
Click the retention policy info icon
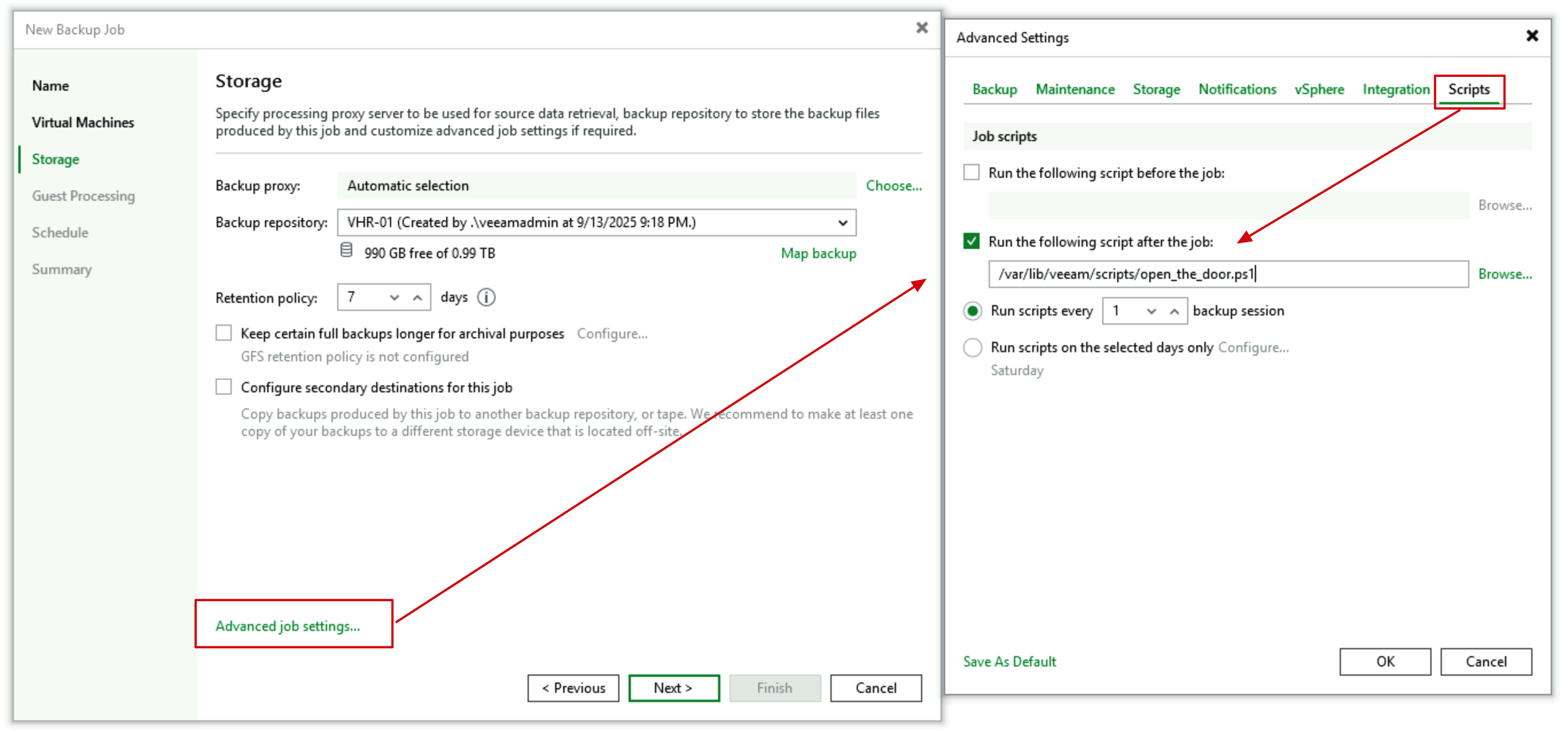(486, 297)
